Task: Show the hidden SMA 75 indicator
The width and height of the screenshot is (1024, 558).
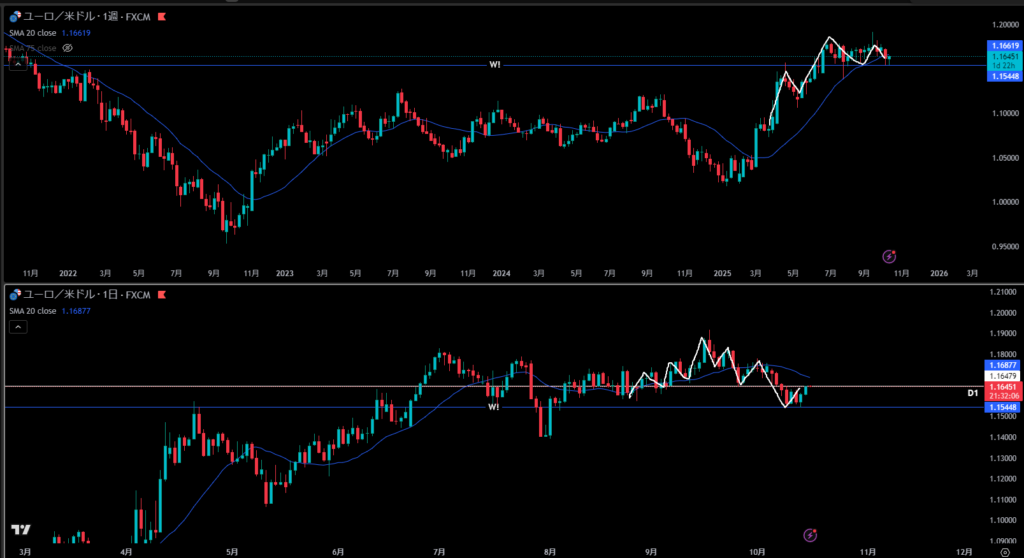Action: pos(68,47)
